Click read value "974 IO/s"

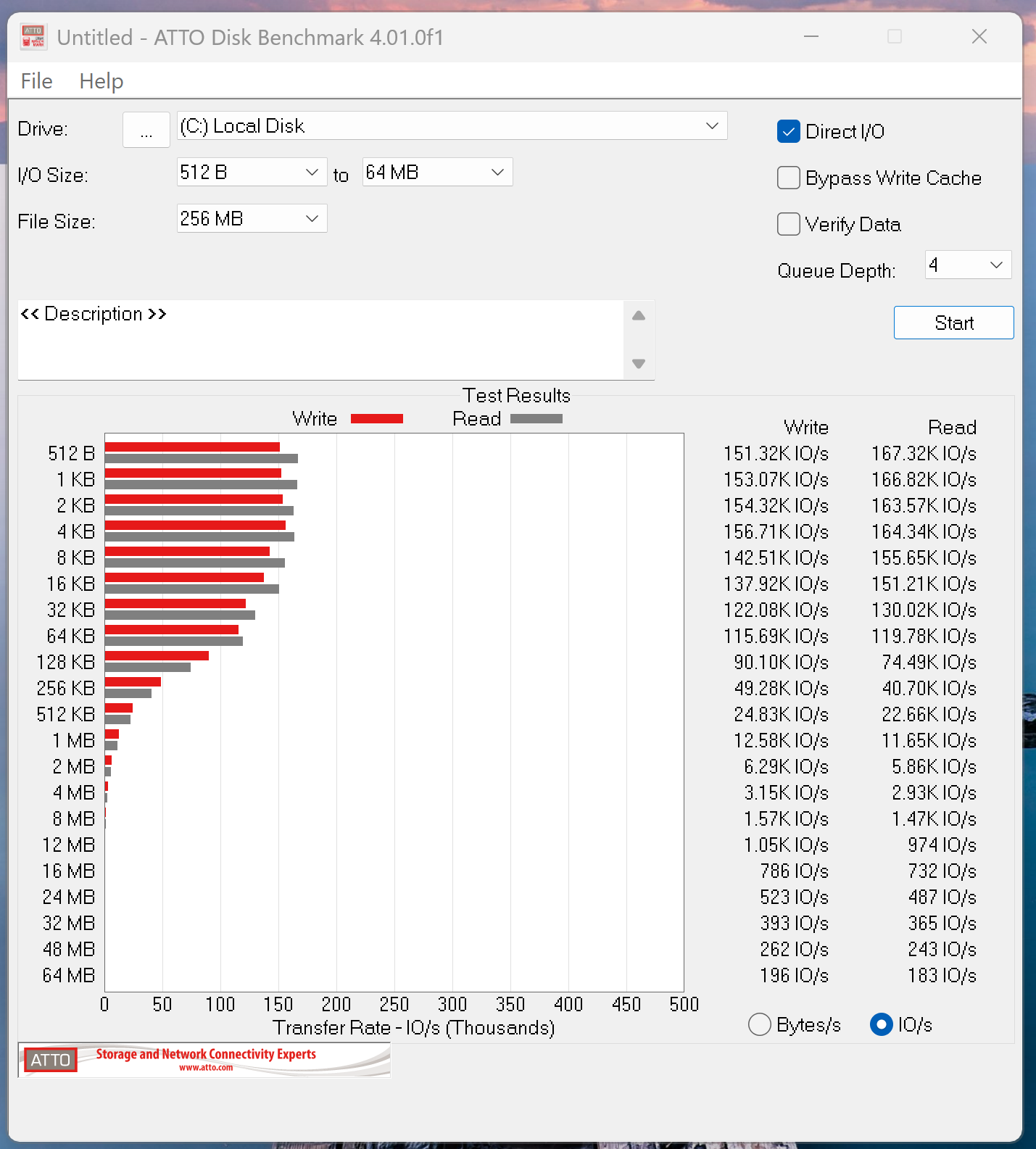point(942,845)
